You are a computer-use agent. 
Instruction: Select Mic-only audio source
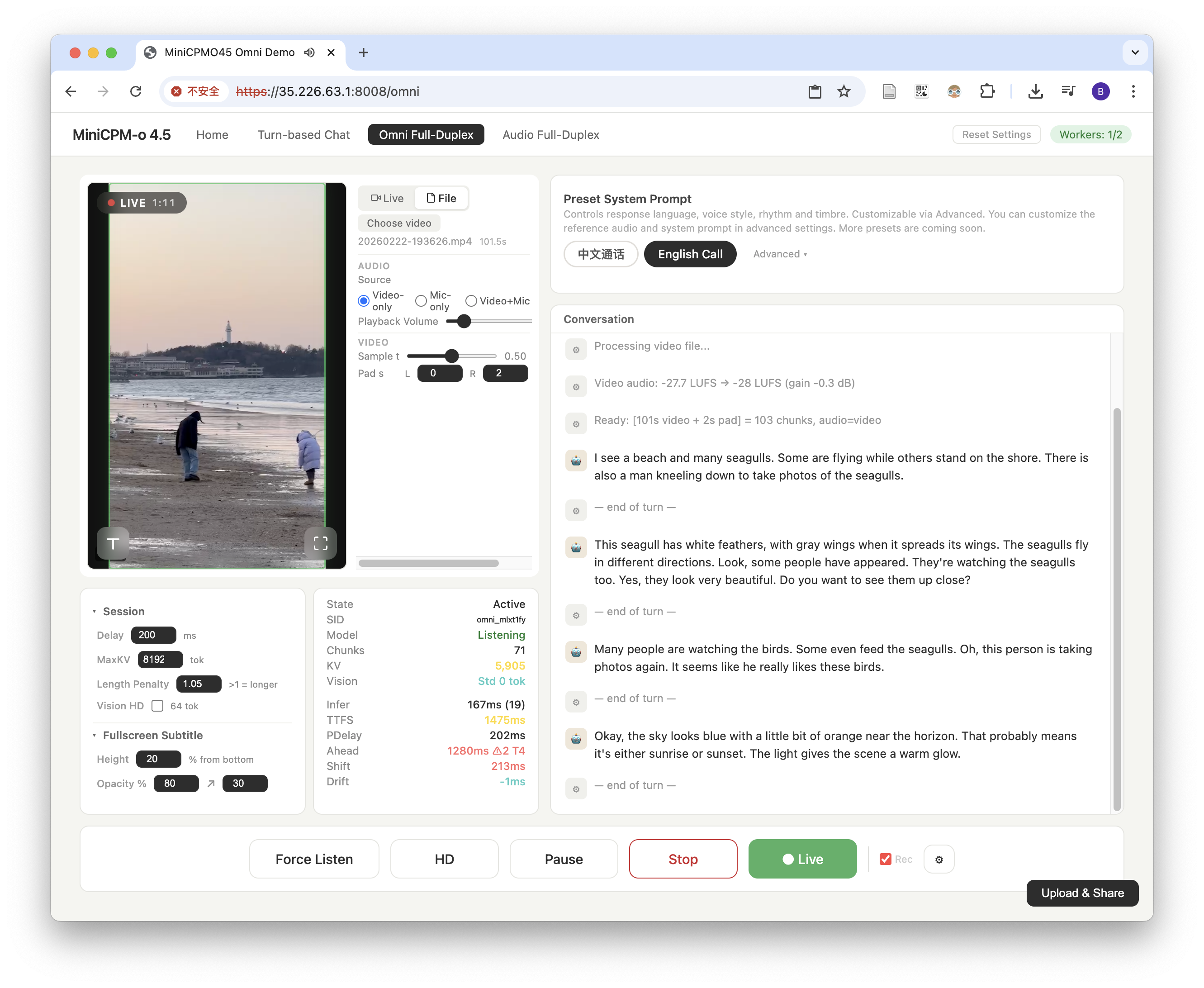421,300
